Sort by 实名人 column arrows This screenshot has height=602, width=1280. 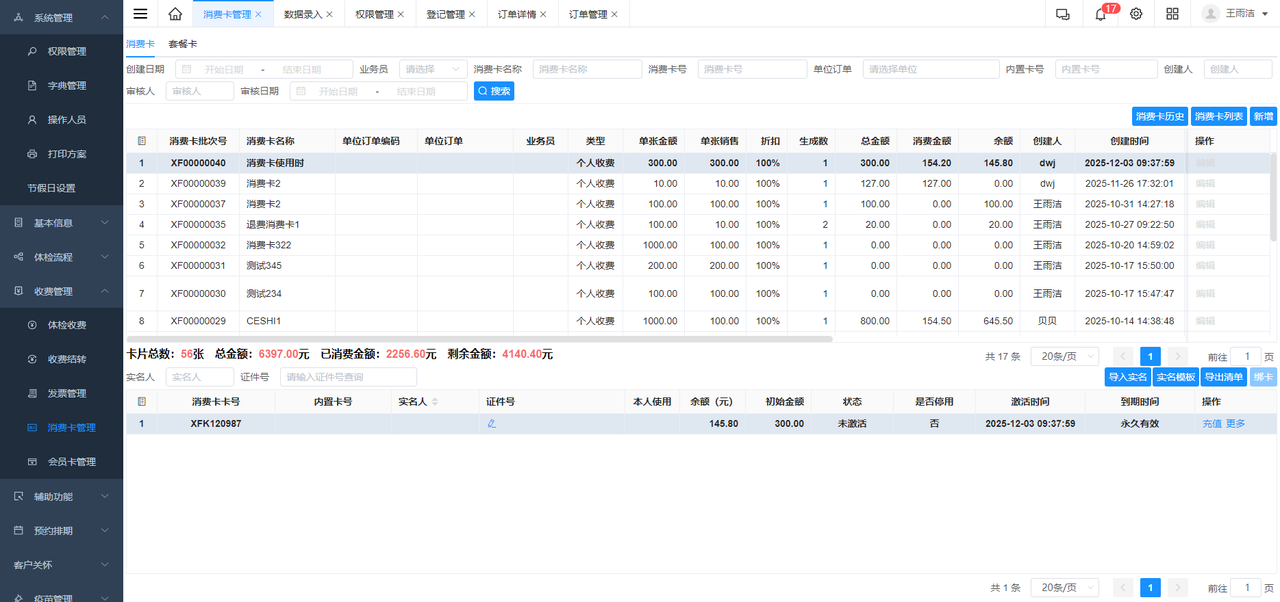click(x=435, y=402)
